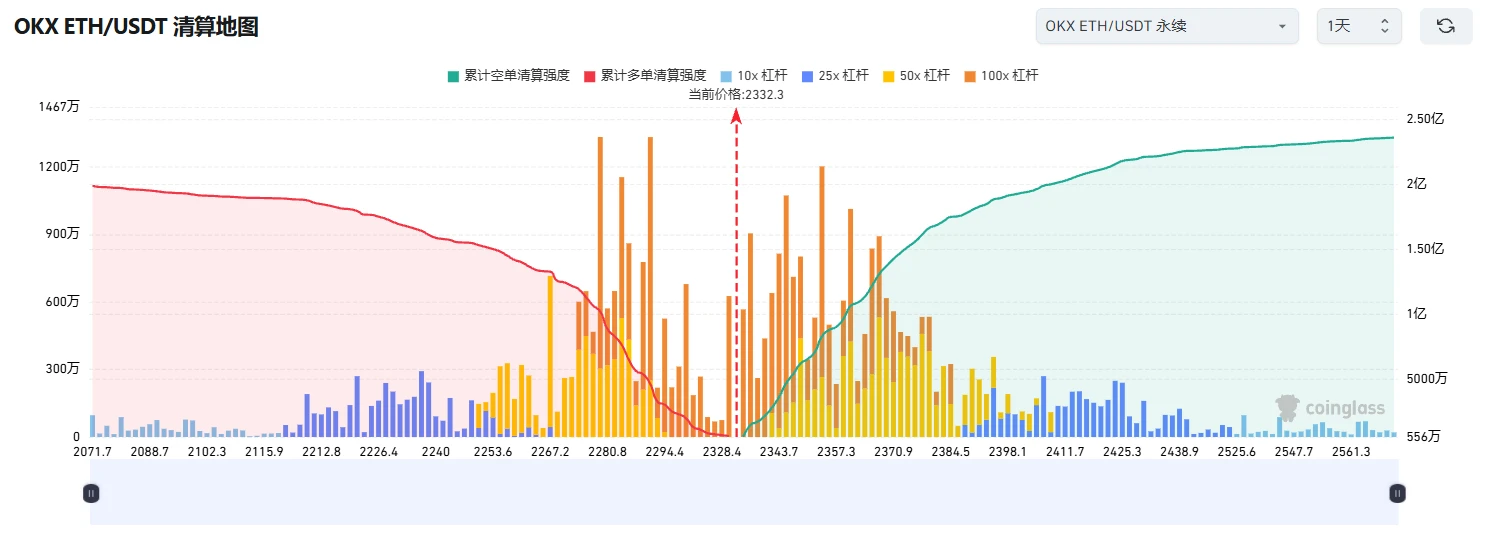1485x545 pixels.
Task: Click the right zoom slider handle
Action: [x=1397, y=493]
